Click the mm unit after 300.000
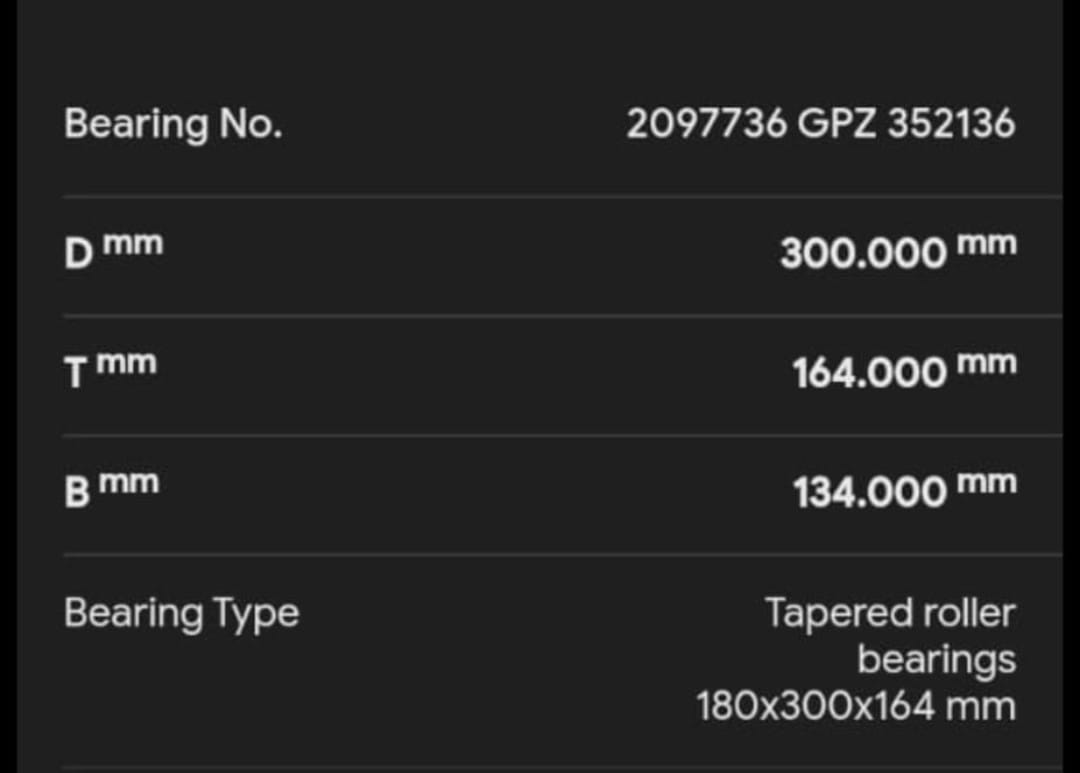Viewport: 1080px width, 773px height. [986, 243]
